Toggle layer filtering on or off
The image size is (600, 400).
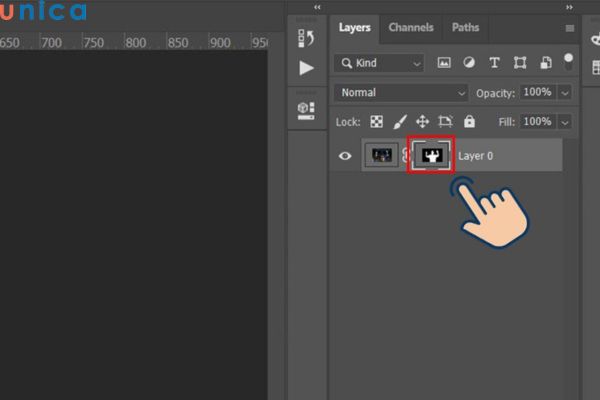click(x=568, y=62)
